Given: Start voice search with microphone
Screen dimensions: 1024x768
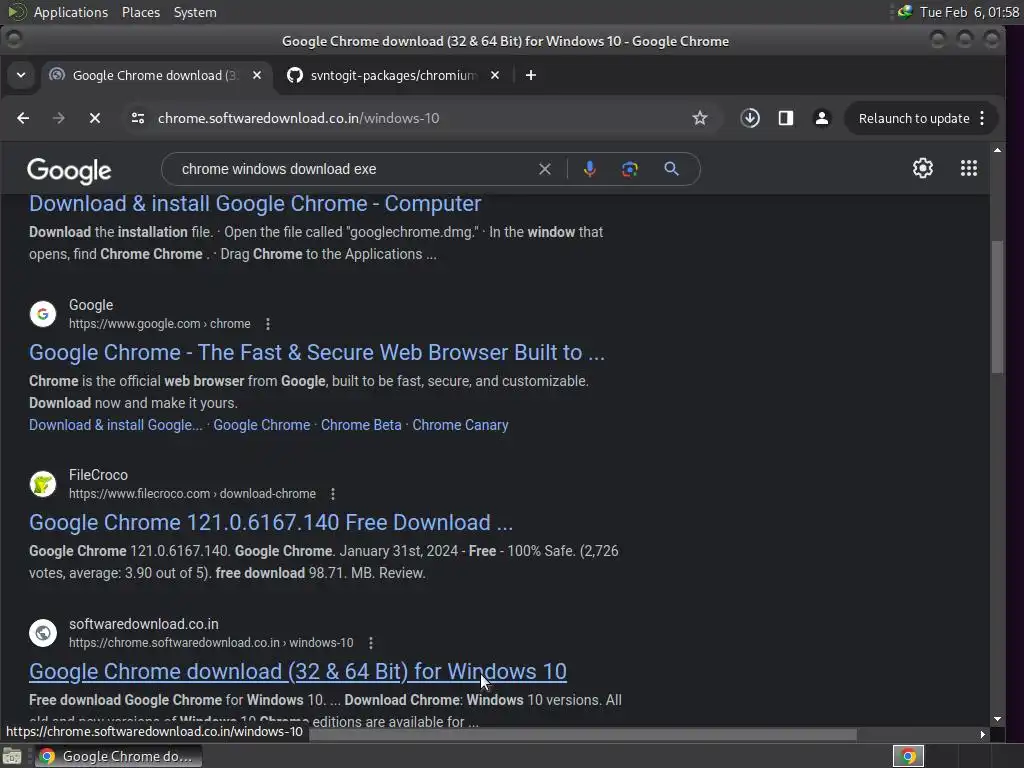Looking at the screenshot, I should pos(590,169).
